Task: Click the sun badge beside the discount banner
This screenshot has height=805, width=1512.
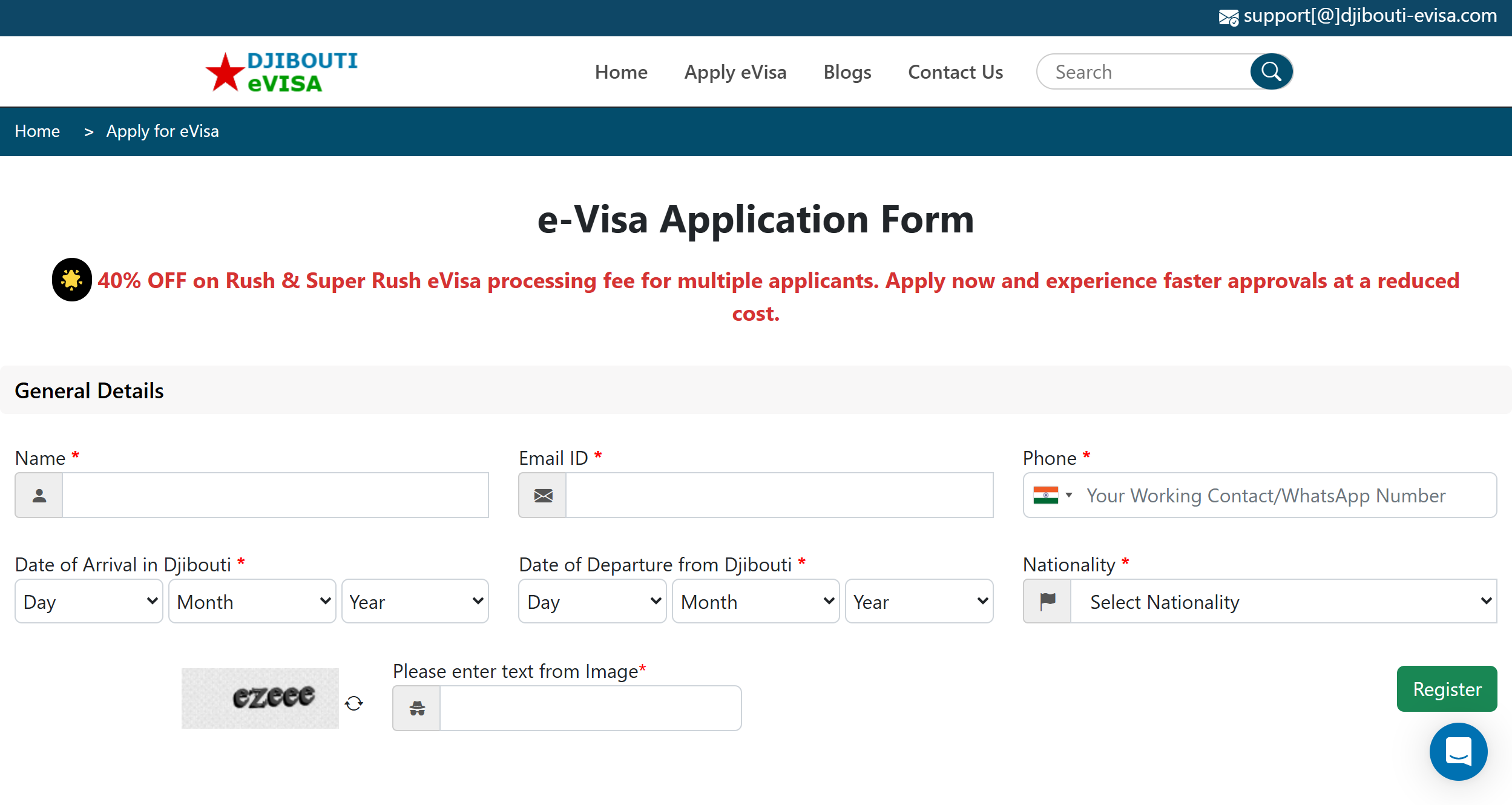Action: (x=71, y=280)
